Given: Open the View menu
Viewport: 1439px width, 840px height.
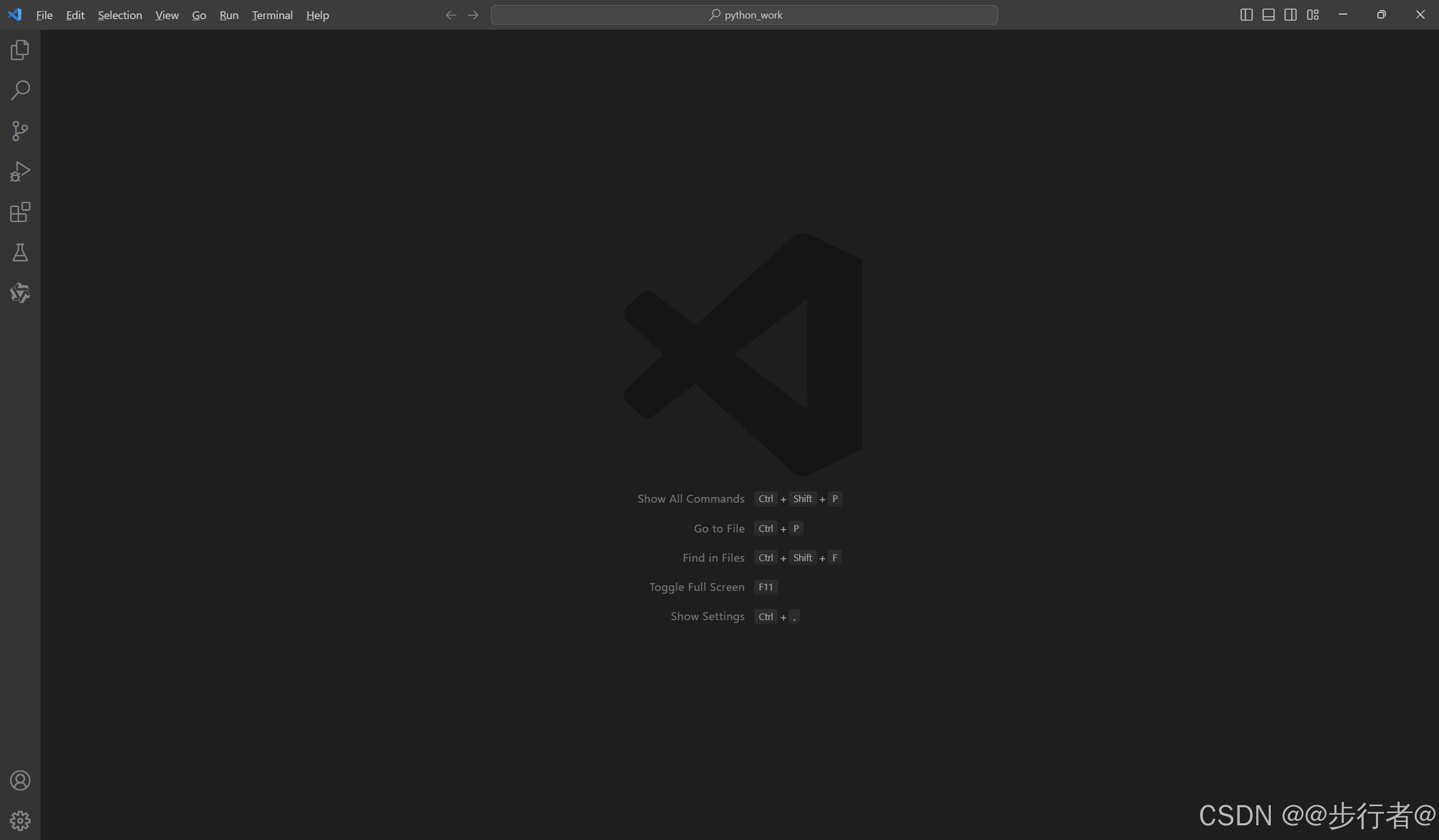Looking at the screenshot, I should pos(167,15).
